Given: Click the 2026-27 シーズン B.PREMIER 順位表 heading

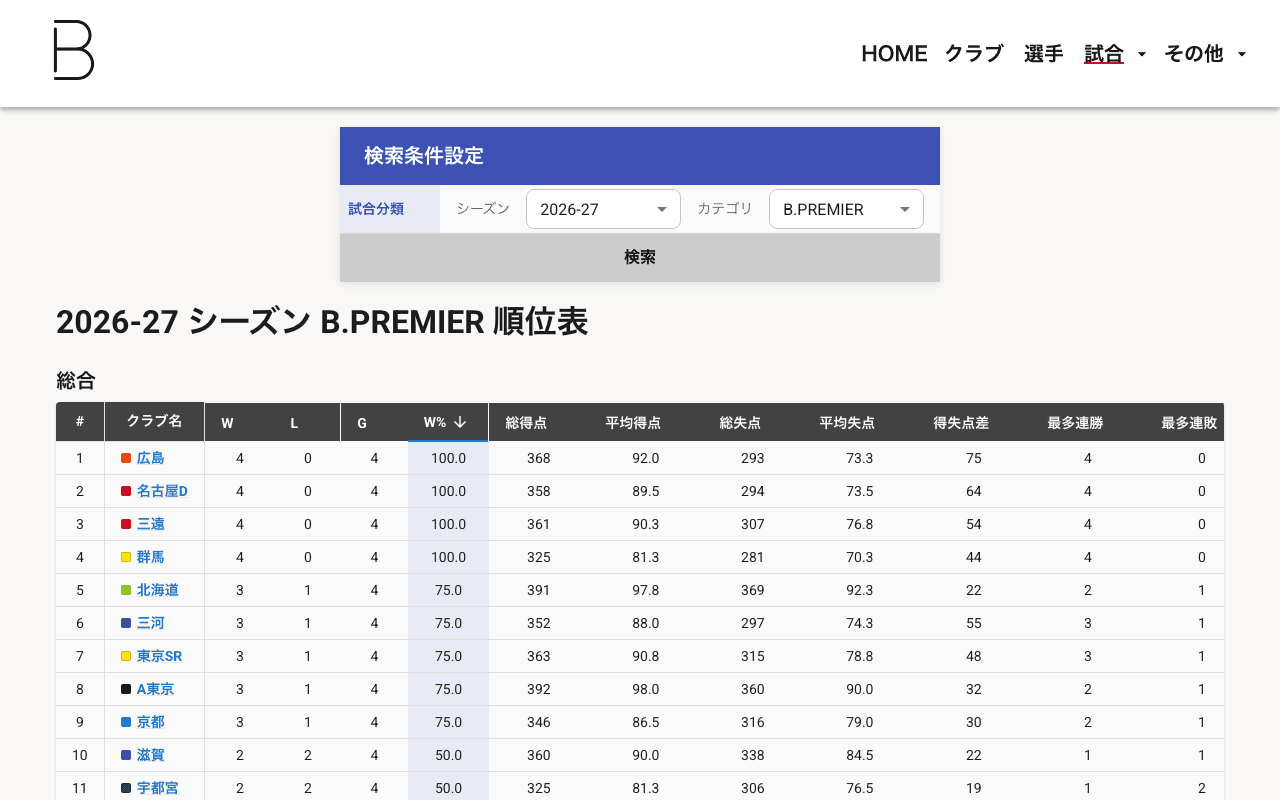Looking at the screenshot, I should (322, 322).
